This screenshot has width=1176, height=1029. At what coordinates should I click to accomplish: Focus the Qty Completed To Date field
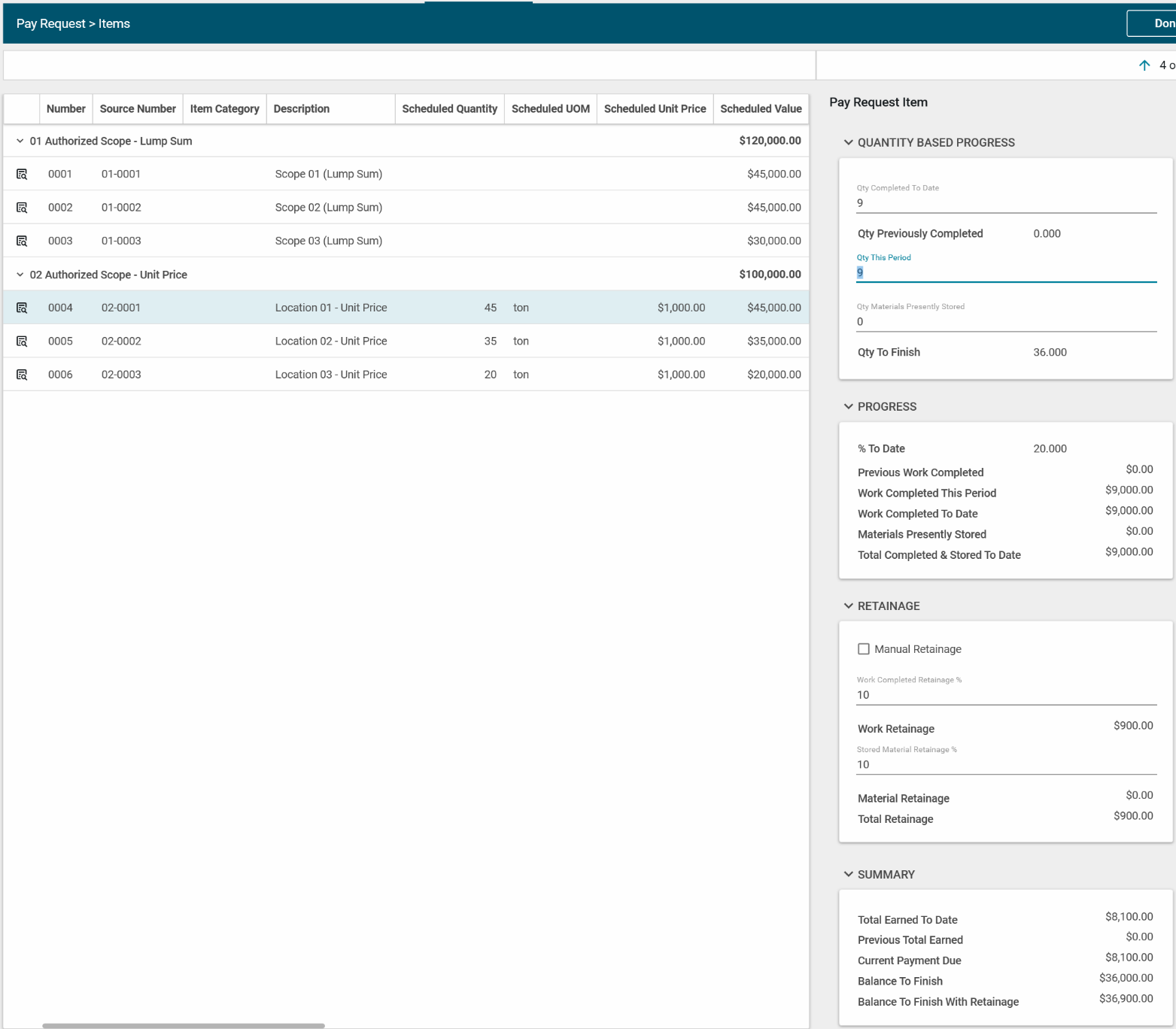click(1005, 203)
